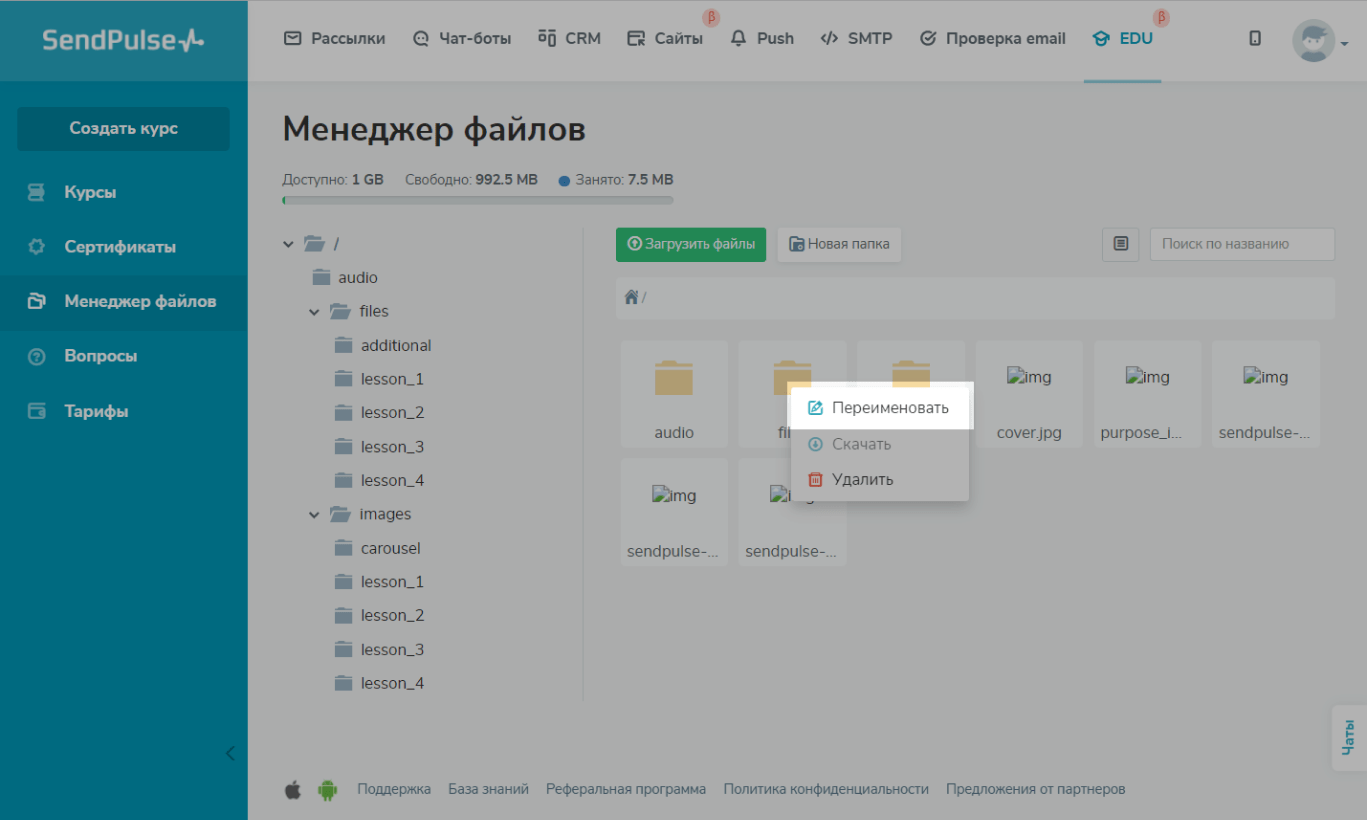Select Переименовать from the context menu
This screenshot has height=820, width=1367.
click(x=889, y=408)
